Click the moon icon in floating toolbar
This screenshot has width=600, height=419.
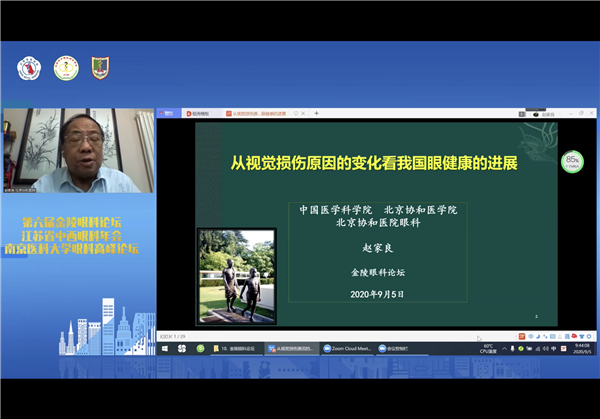pyautogui.click(x=538, y=336)
